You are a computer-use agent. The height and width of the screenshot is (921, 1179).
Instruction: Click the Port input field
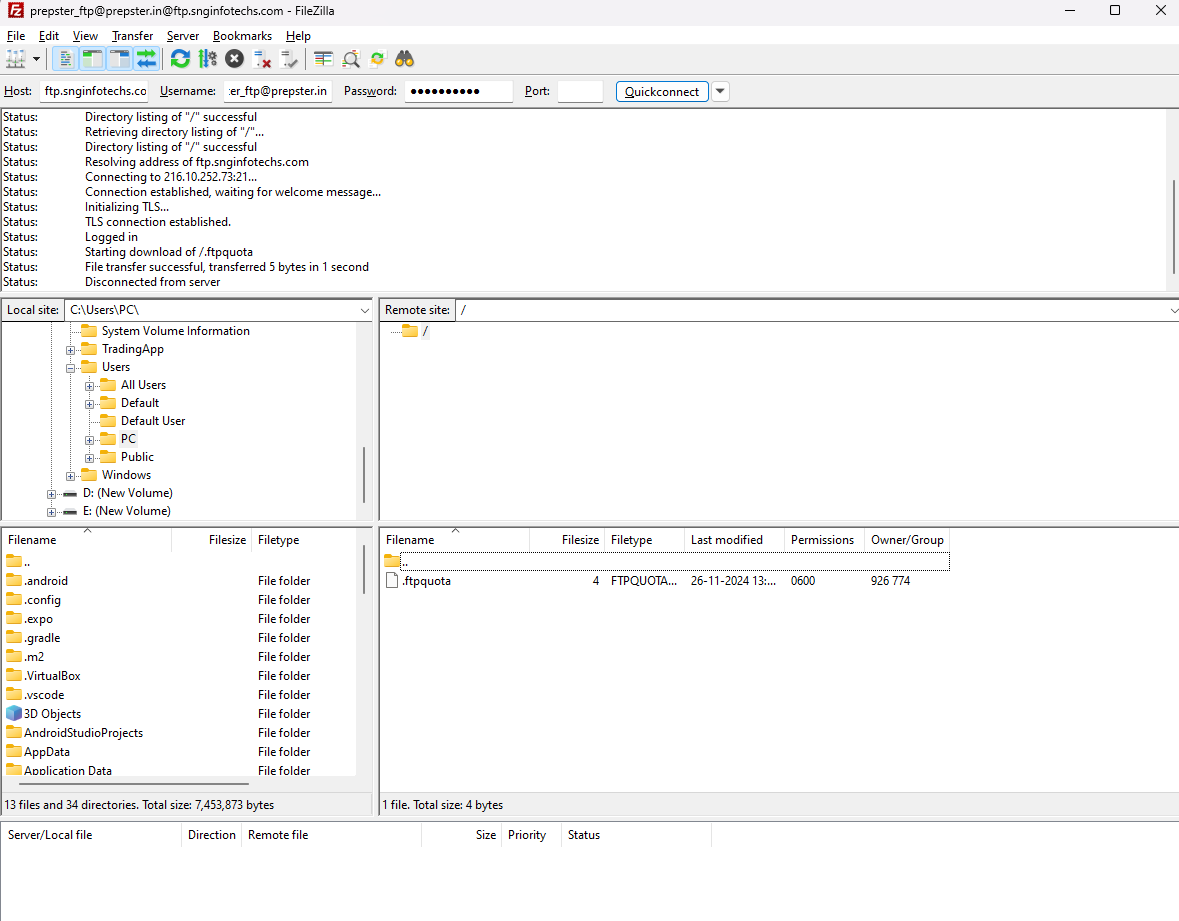[580, 91]
